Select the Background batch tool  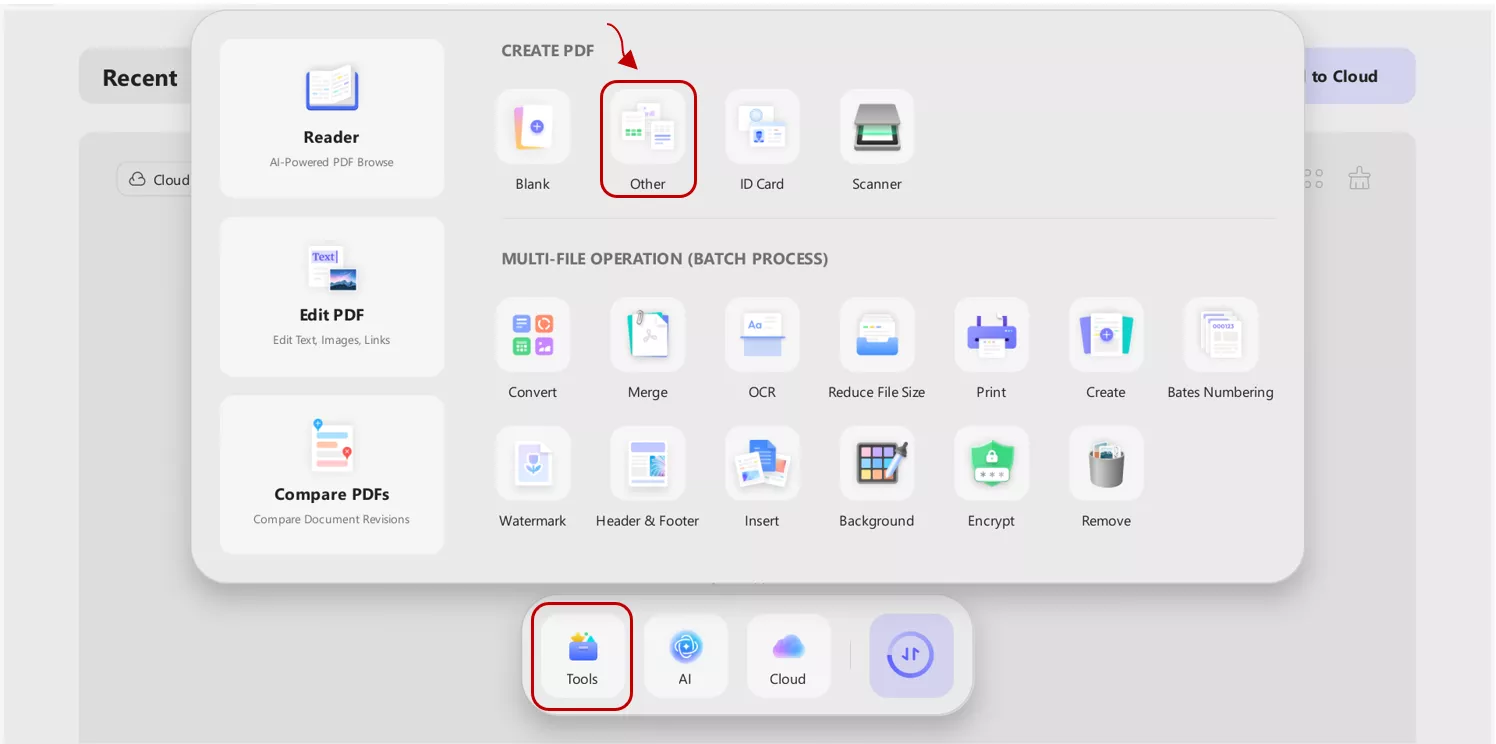[876, 463]
